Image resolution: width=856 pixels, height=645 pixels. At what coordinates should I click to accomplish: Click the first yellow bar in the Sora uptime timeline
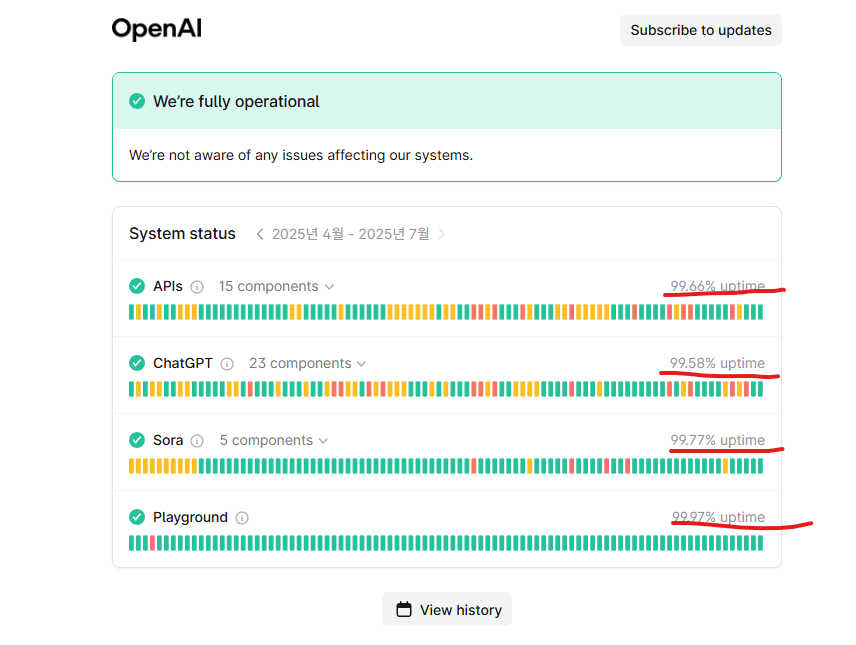132,466
